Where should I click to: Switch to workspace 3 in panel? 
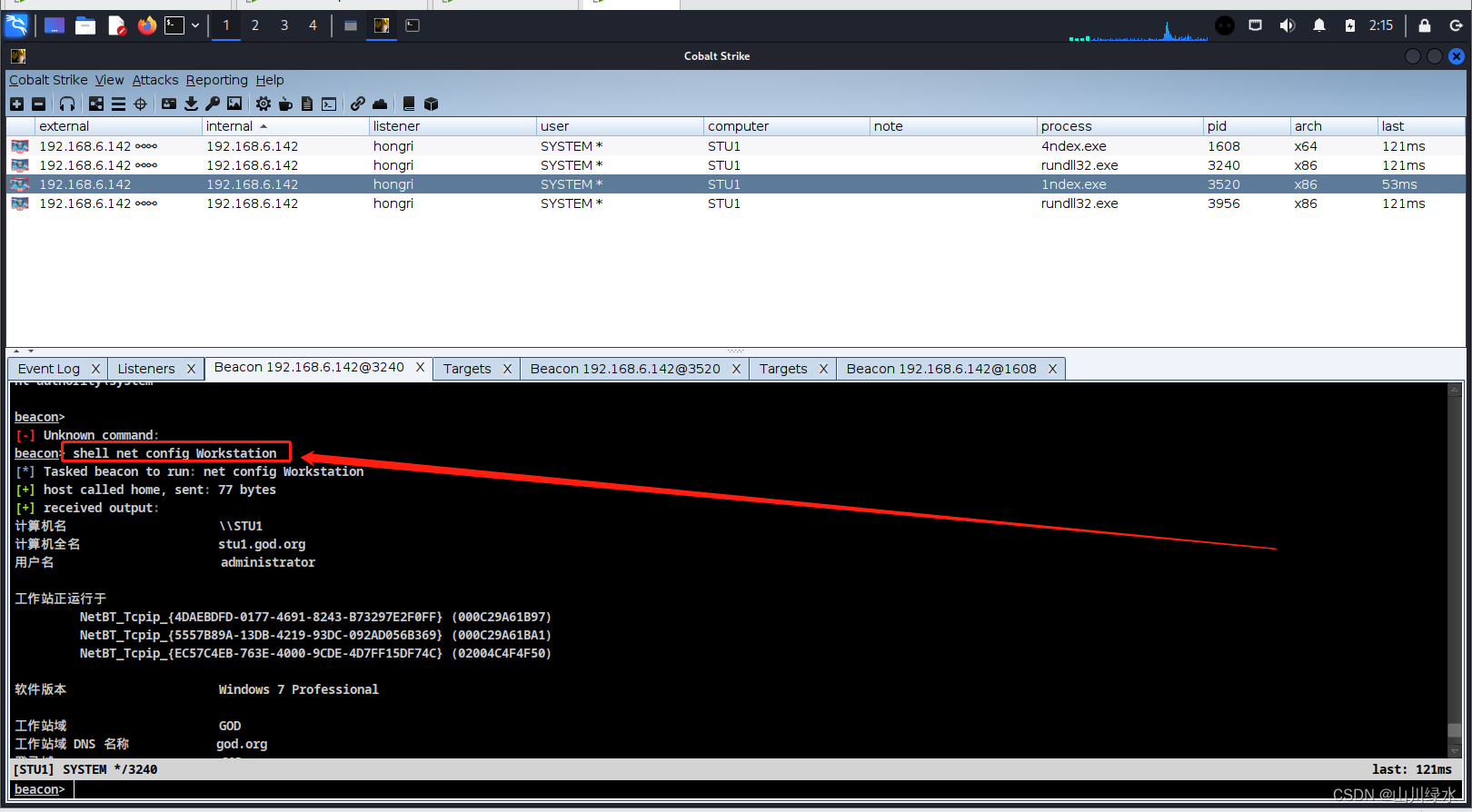coord(284,25)
